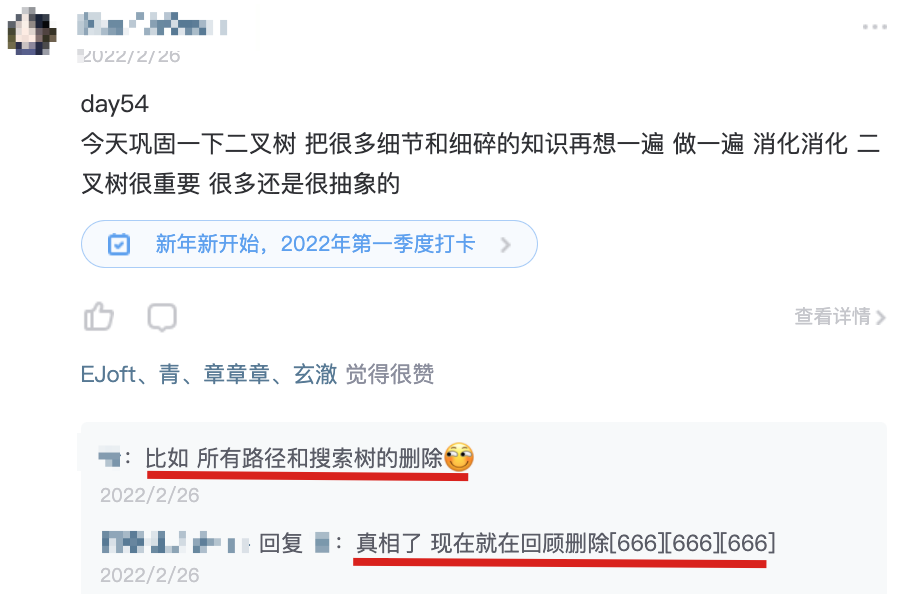Open liker 章章章's profile
This screenshot has height=594, width=898.
tap(237, 375)
